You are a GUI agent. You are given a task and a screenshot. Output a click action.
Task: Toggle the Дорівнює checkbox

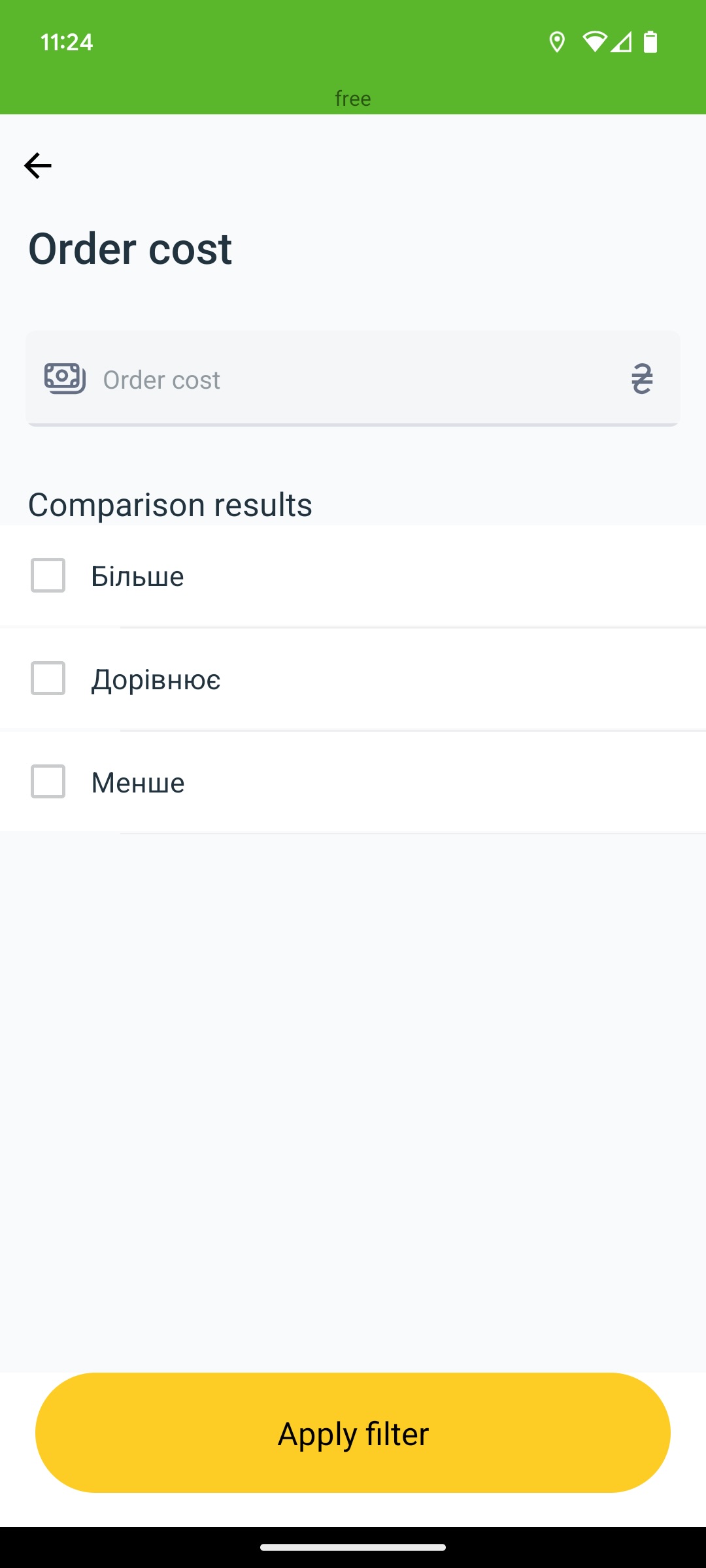coord(48,678)
